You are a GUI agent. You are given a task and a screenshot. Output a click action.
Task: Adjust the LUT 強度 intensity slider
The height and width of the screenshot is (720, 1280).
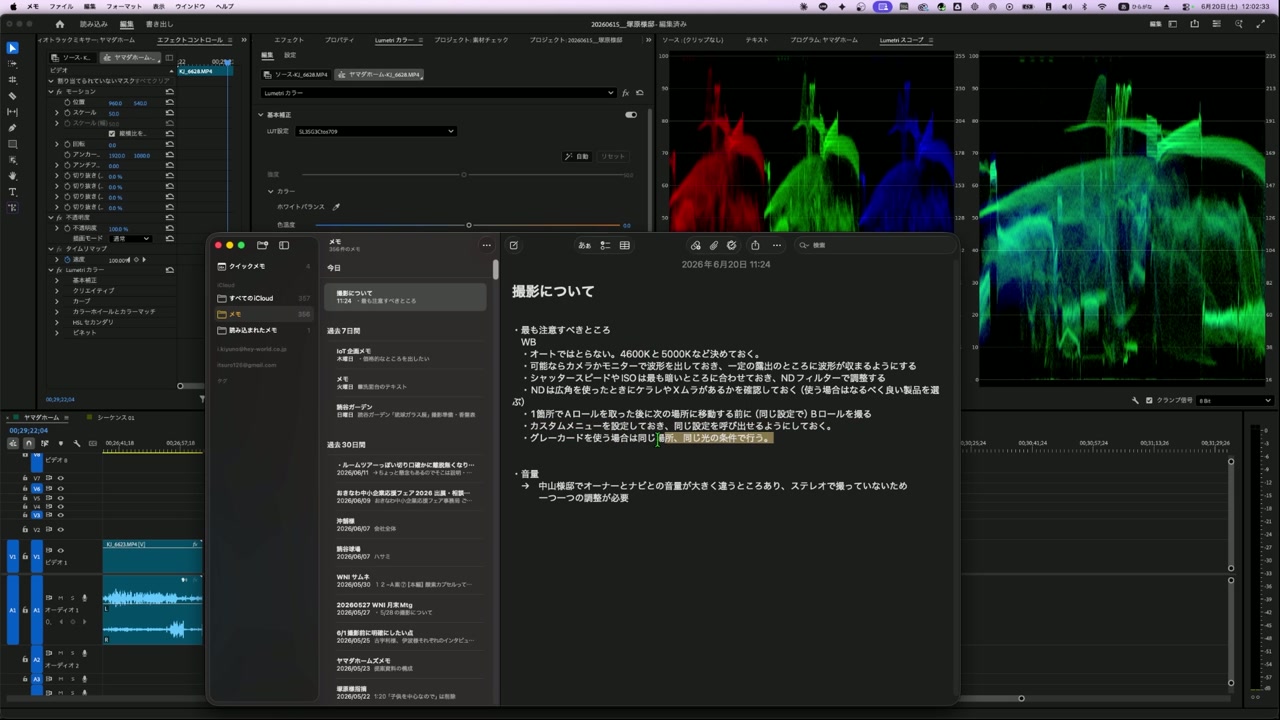464,175
